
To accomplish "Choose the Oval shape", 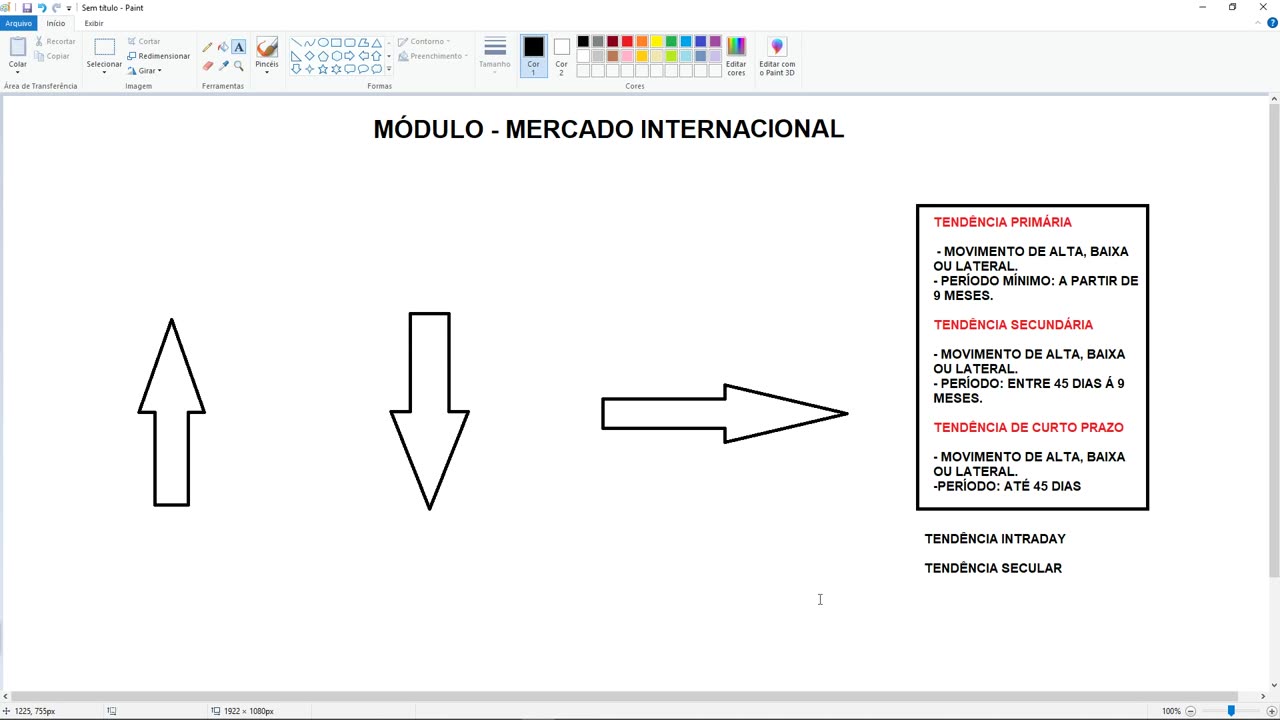I will (x=323, y=43).
